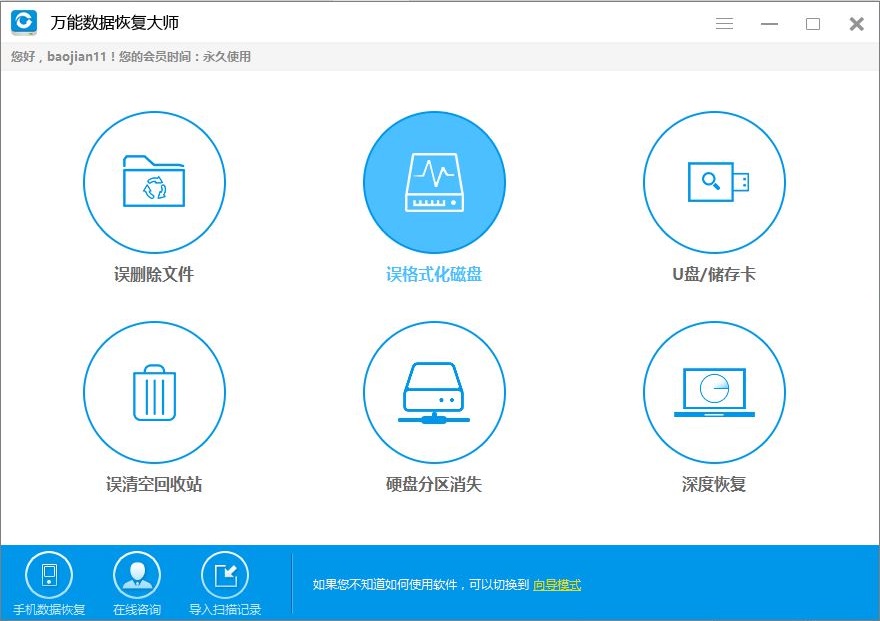The height and width of the screenshot is (621, 880).
Task: Open the lost hard disk partition icon
Action: coord(434,392)
